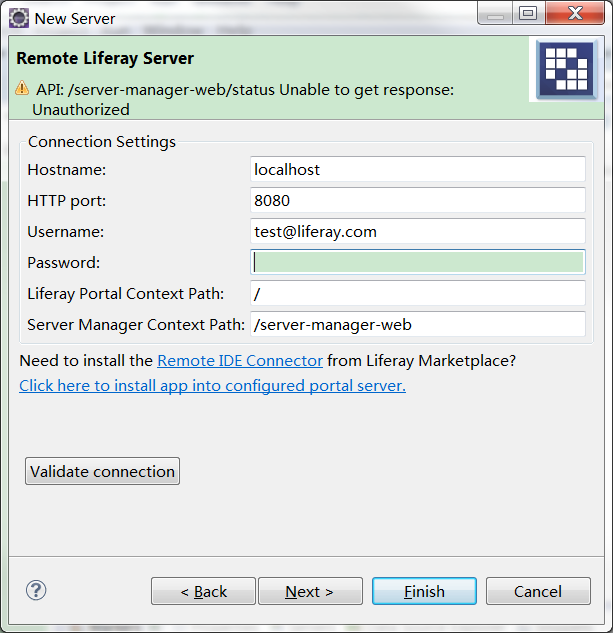Click the help question mark icon
The height and width of the screenshot is (633, 613).
pos(36,590)
